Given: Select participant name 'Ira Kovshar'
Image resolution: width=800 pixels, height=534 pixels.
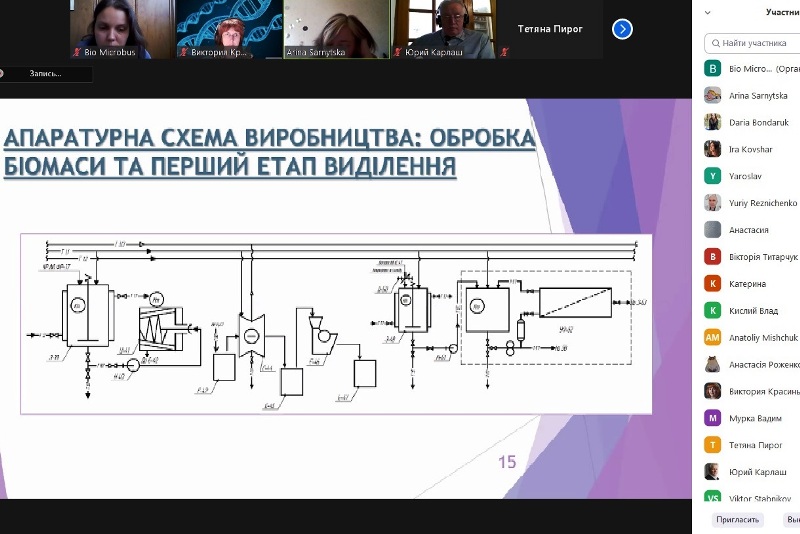Looking at the screenshot, I should click(x=751, y=149).
